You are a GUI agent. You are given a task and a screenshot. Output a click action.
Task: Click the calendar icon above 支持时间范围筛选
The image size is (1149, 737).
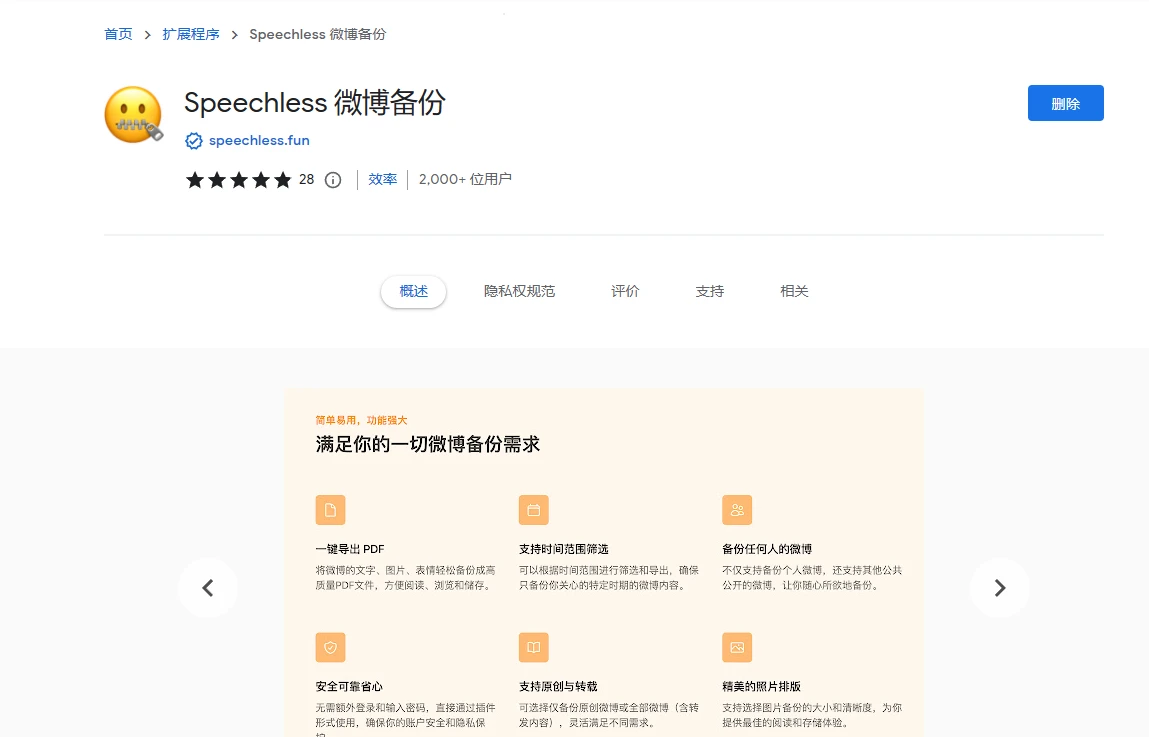[533, 510]
